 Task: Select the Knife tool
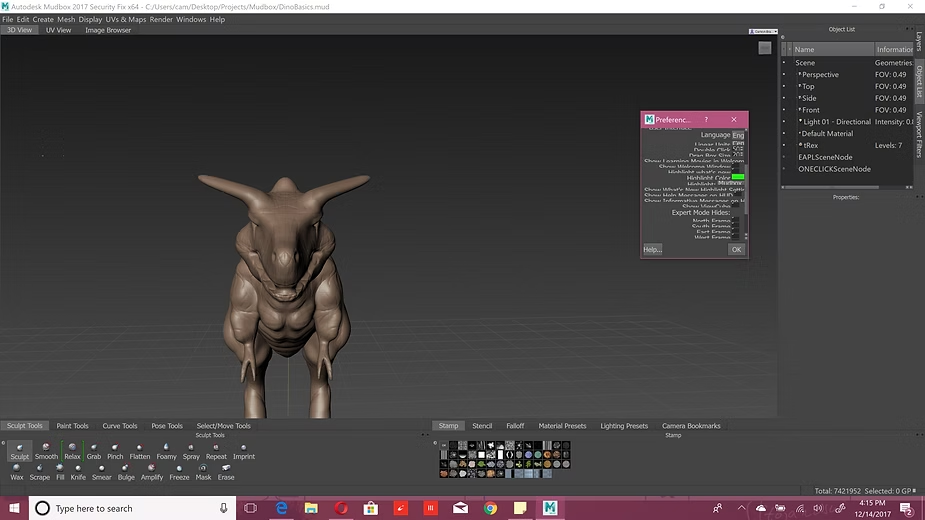tap(78, 472)
